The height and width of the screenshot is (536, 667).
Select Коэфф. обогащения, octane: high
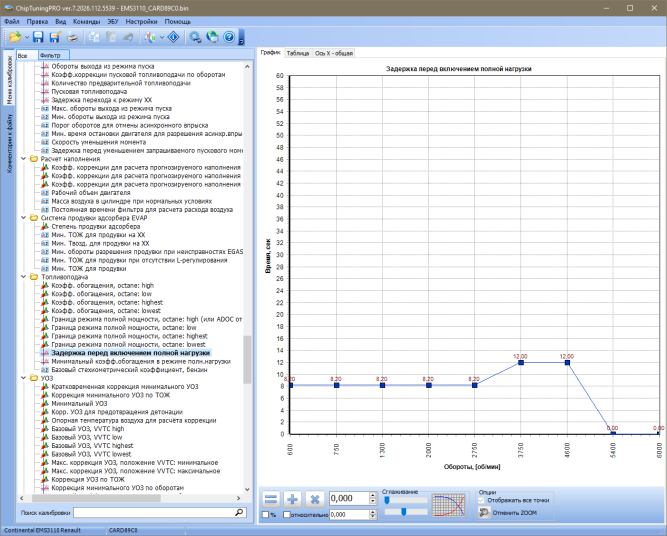103,285
